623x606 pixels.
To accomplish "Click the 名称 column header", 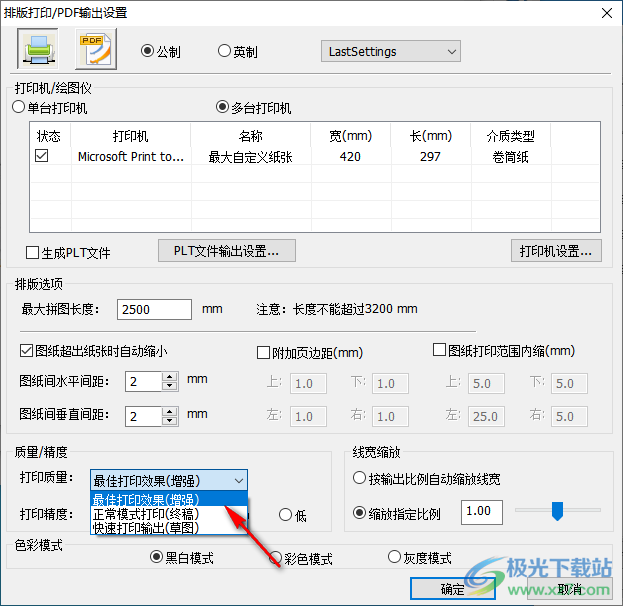I will coord(251,136).
